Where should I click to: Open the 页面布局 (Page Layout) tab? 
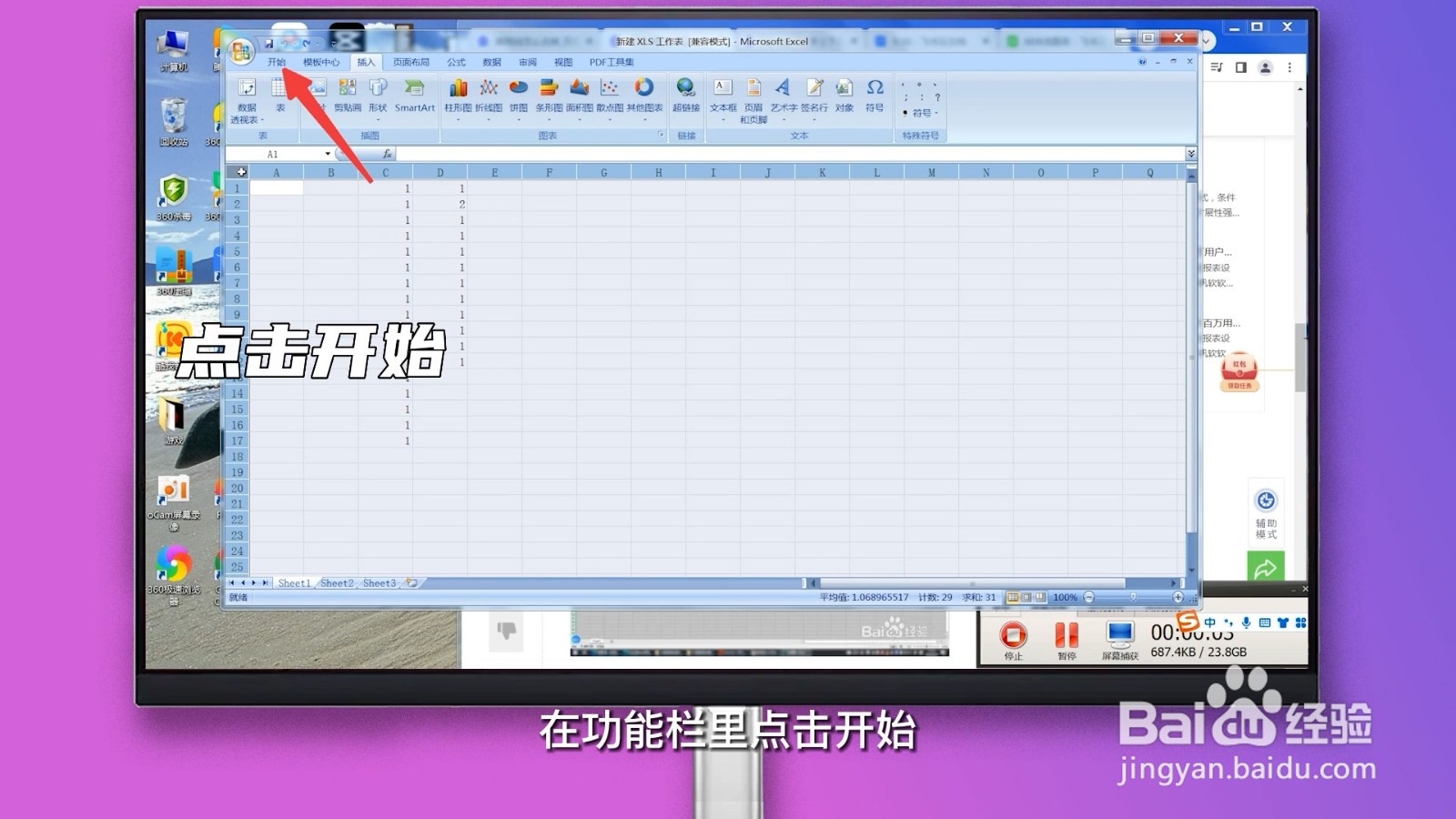(411, 62)
